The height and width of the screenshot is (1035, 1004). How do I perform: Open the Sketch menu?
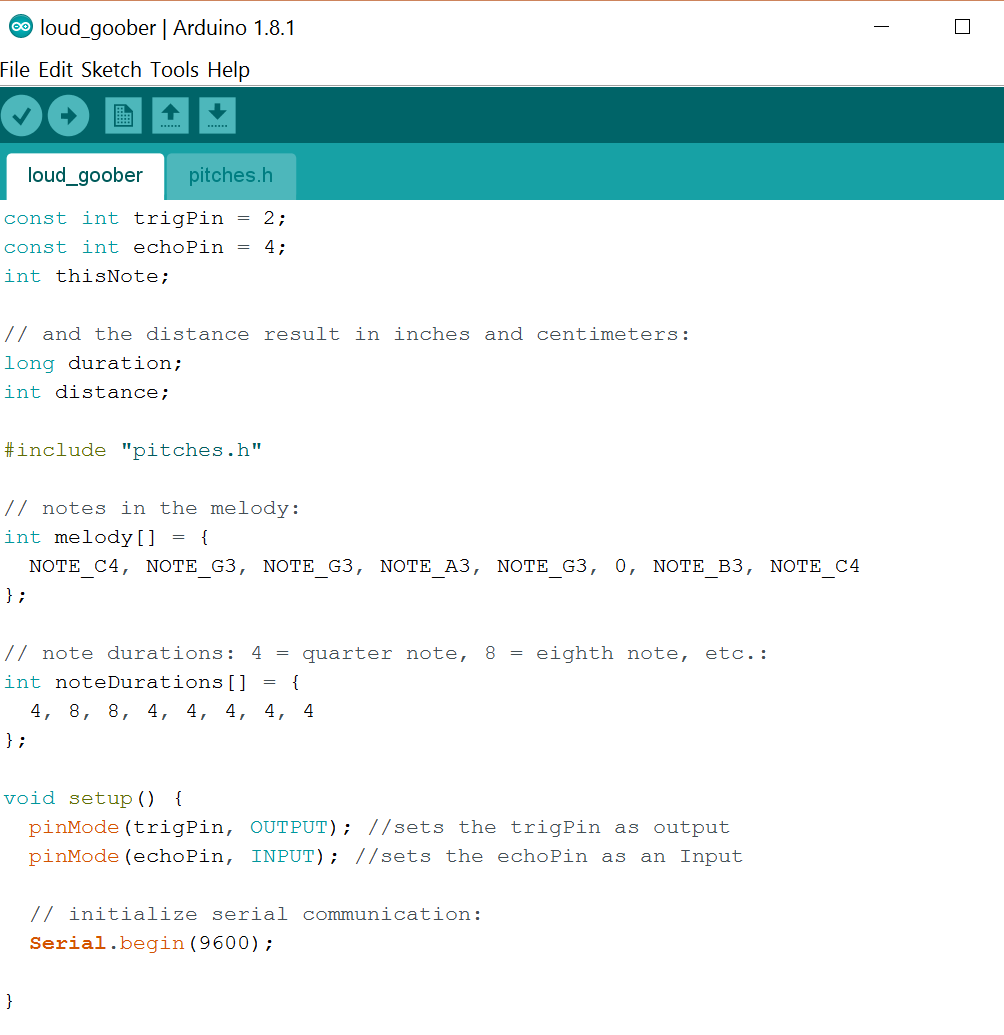click(x=112, y=70)
